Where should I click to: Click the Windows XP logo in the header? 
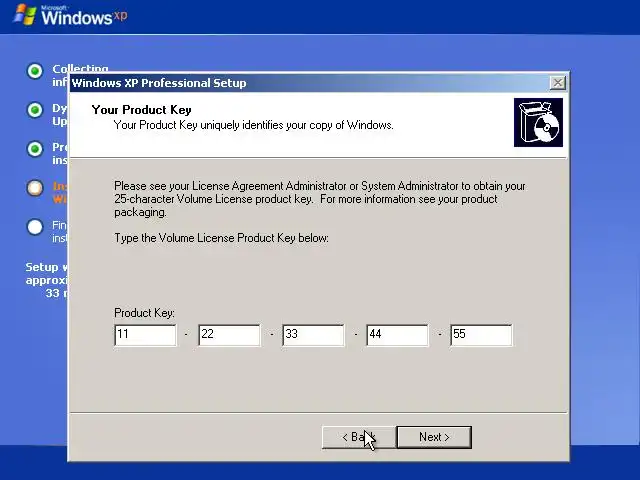click(70, 16)
